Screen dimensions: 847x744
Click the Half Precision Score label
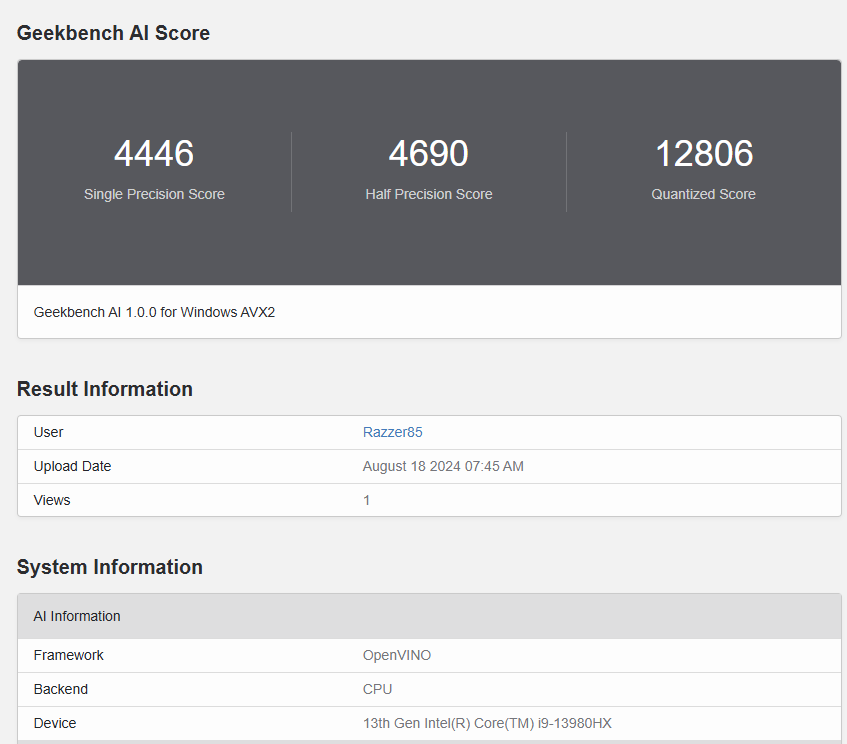pos(429,194)
